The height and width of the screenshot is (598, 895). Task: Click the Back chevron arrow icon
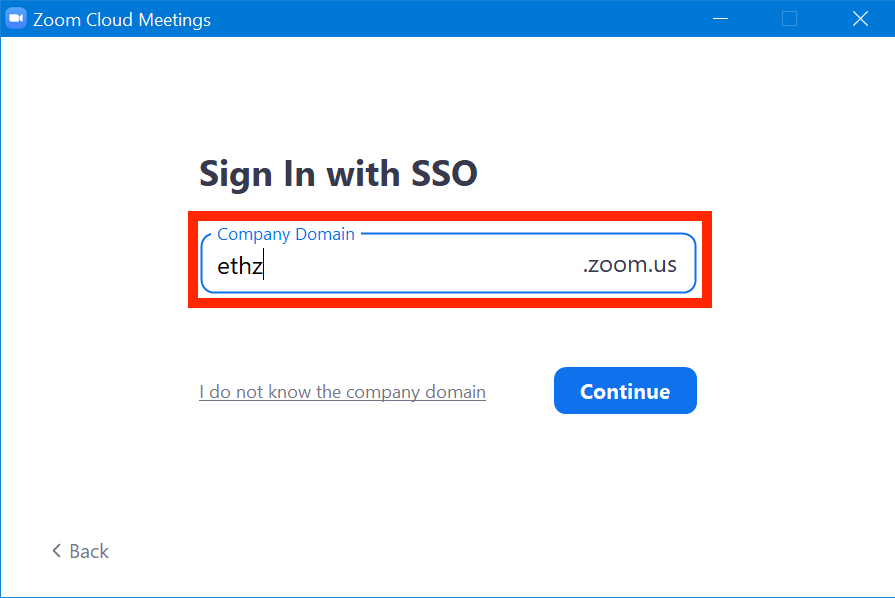(56, 551)
